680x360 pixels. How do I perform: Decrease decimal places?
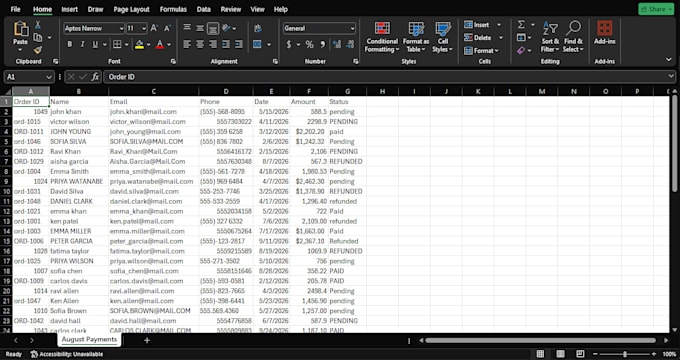pos(350,44)
